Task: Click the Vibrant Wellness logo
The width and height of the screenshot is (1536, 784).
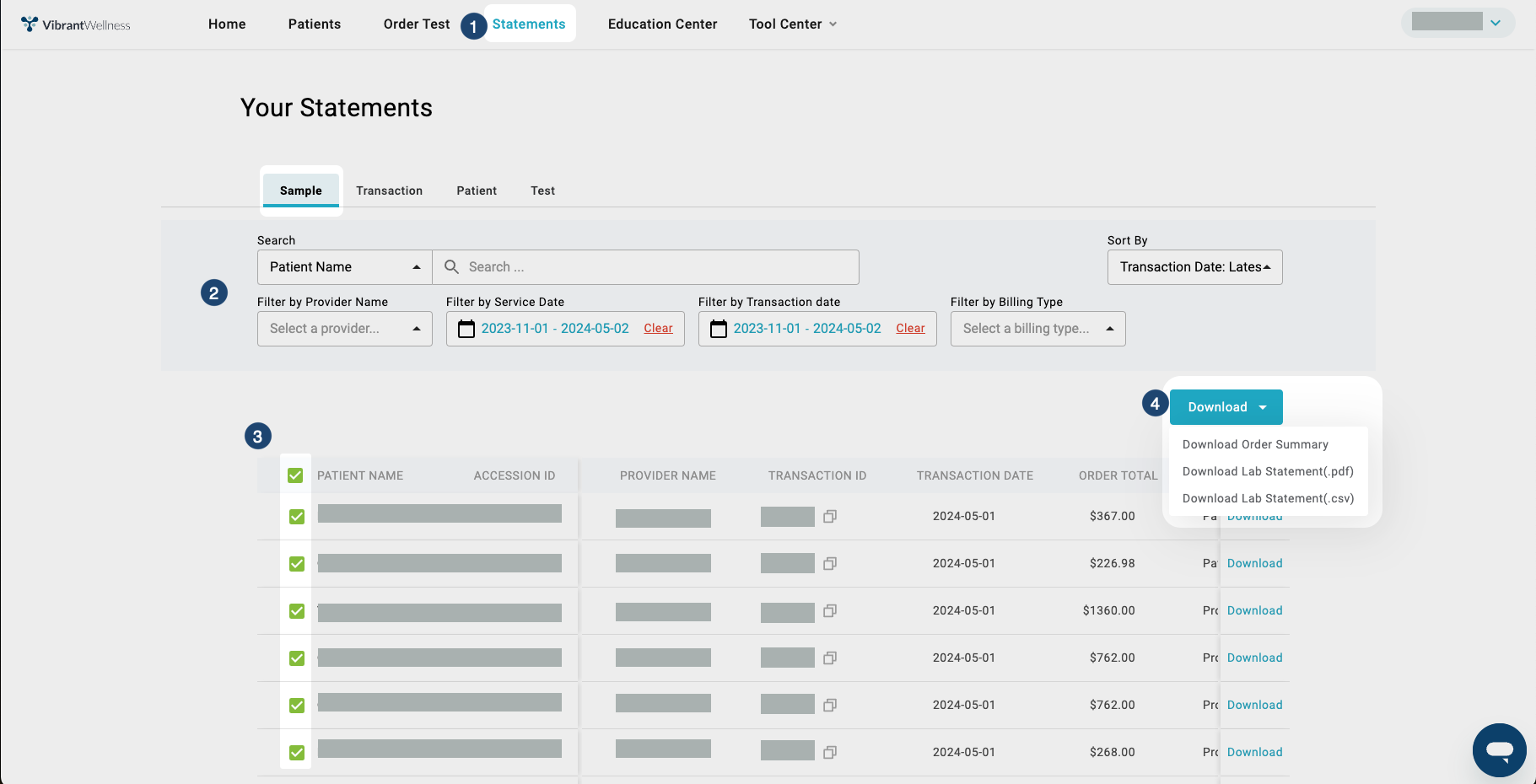Action: [76, 24]
